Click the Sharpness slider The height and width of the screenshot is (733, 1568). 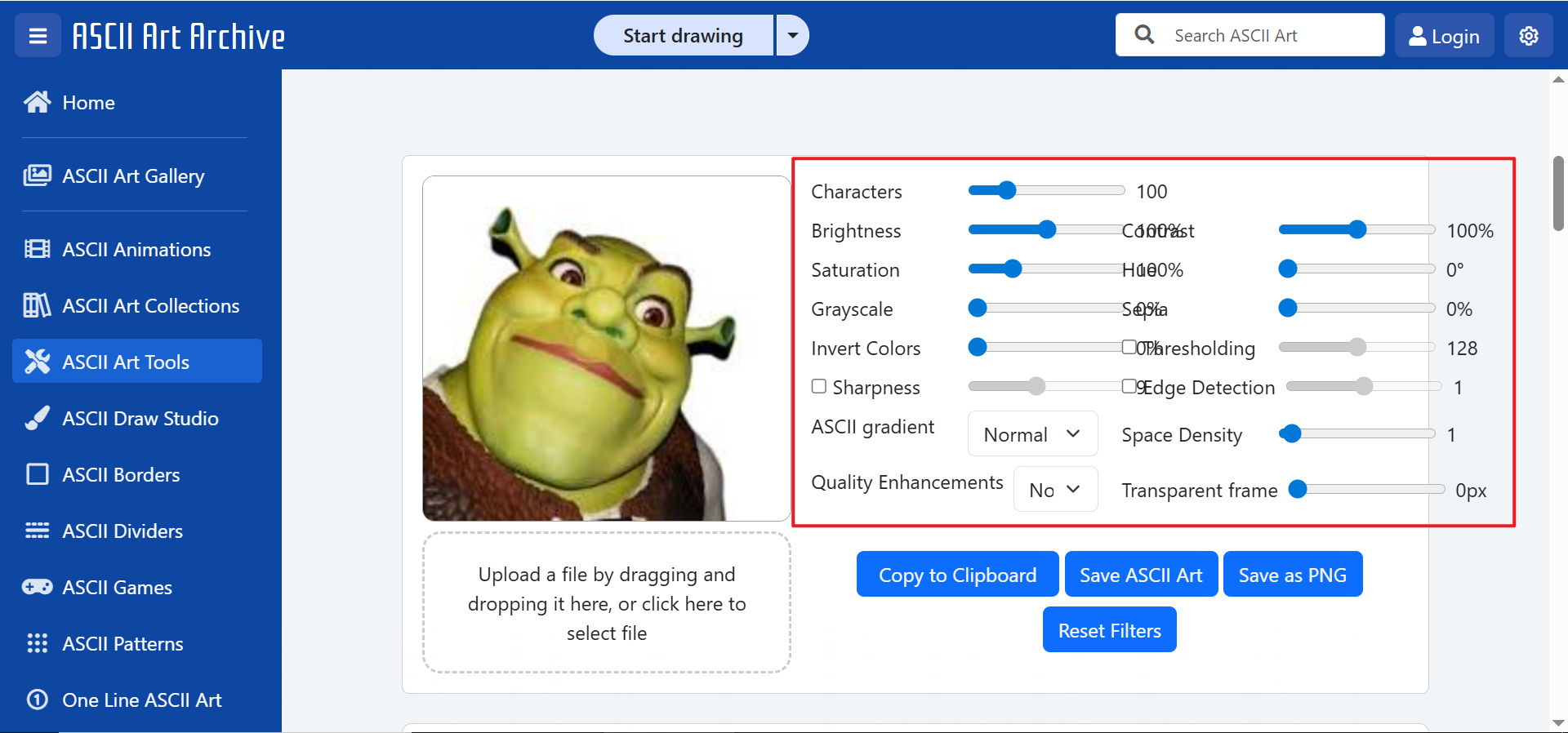pyautogui.click(x=1046, y=386)
